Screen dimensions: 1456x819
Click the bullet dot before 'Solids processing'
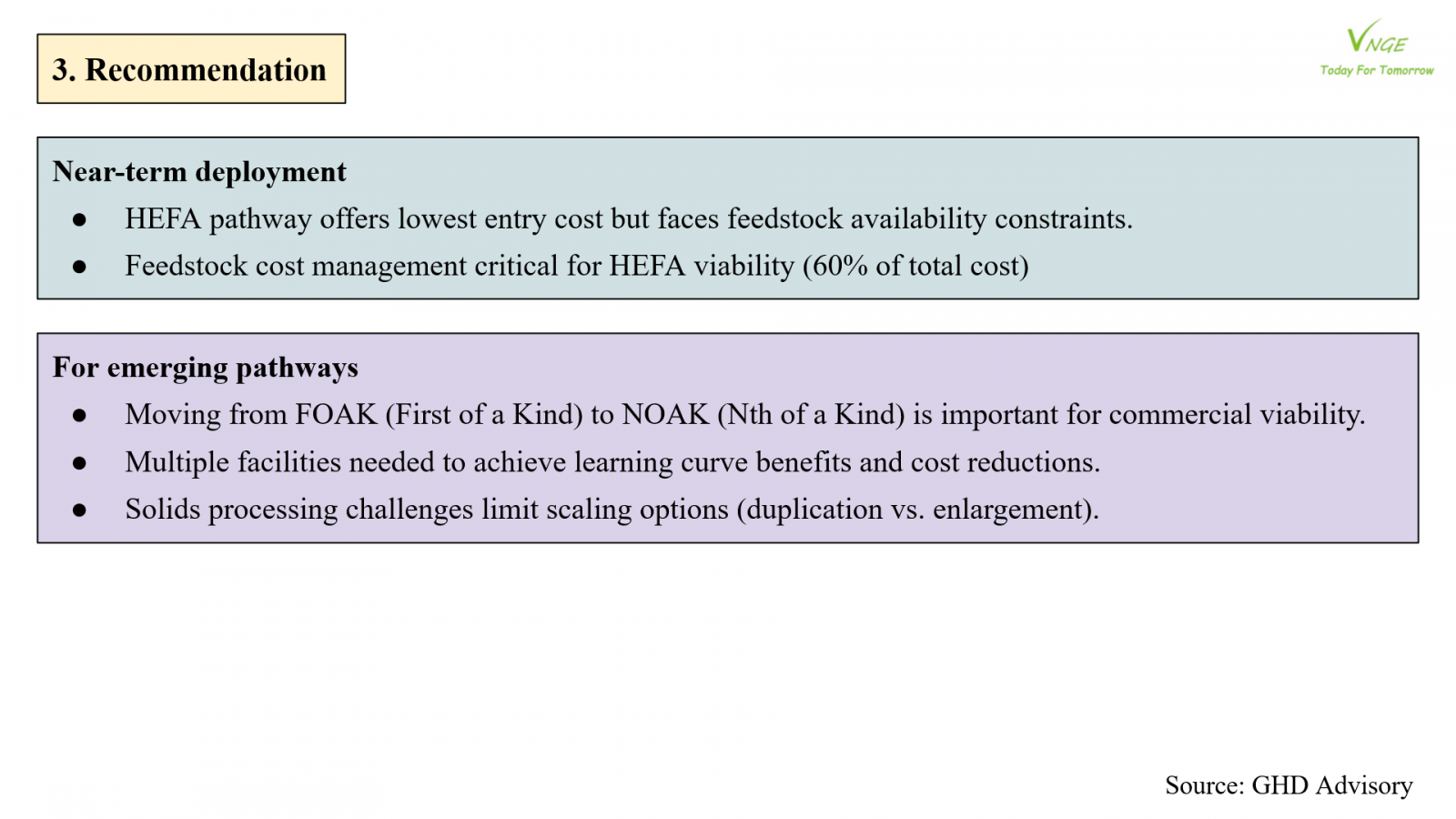(80, 510)
